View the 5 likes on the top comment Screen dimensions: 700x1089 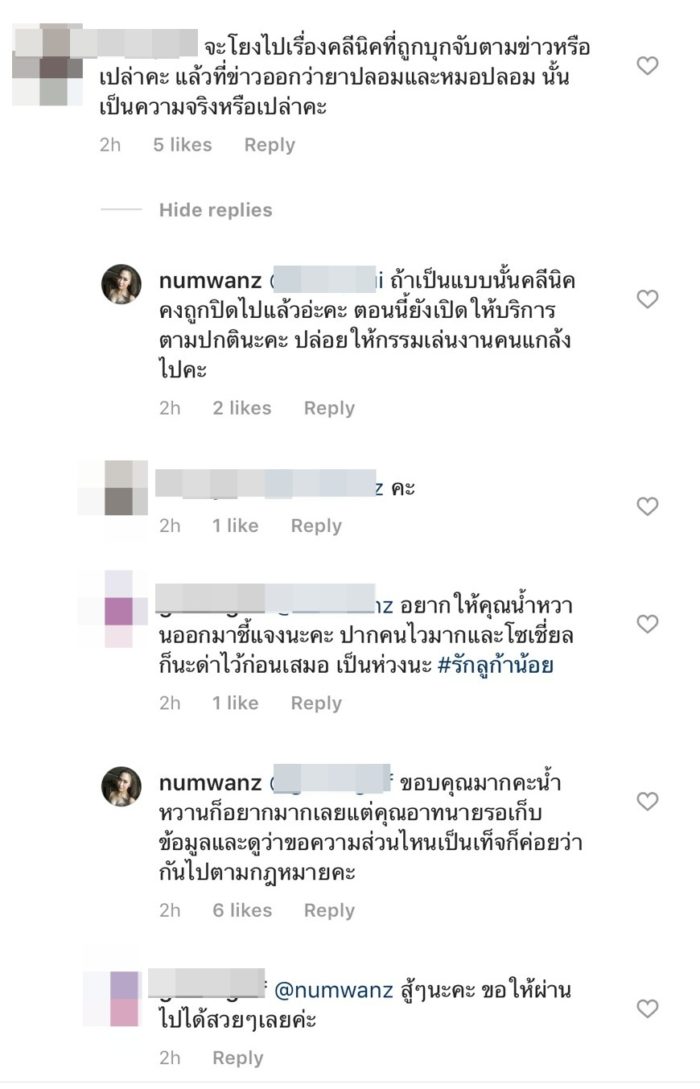point(182,144)
